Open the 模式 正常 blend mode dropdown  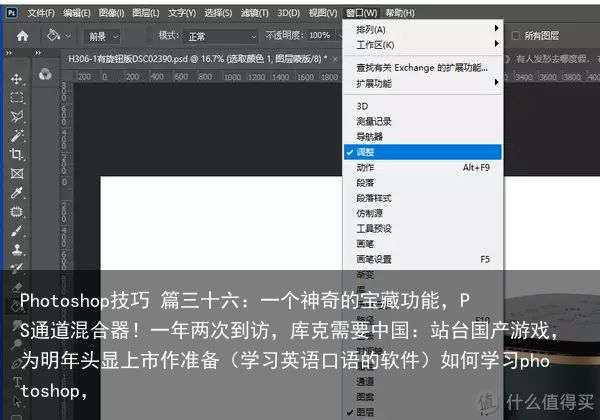click(x=220, y=37)
